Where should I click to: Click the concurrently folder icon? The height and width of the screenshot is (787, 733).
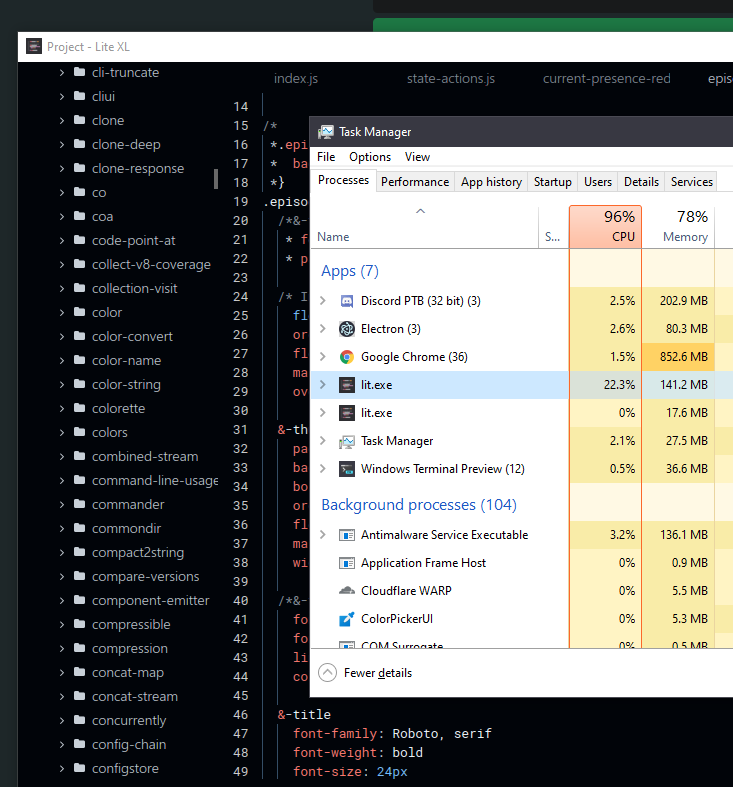tap(79, 720)
